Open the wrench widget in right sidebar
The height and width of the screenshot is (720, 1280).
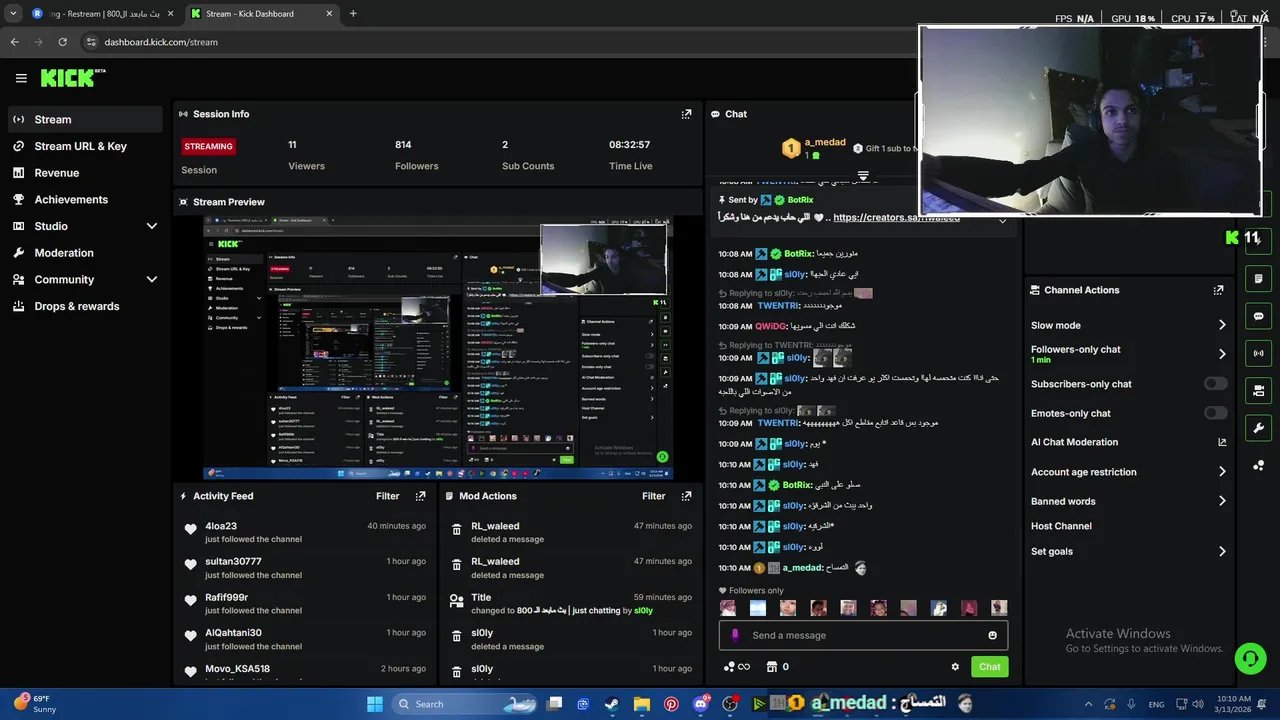point(1258,428)
